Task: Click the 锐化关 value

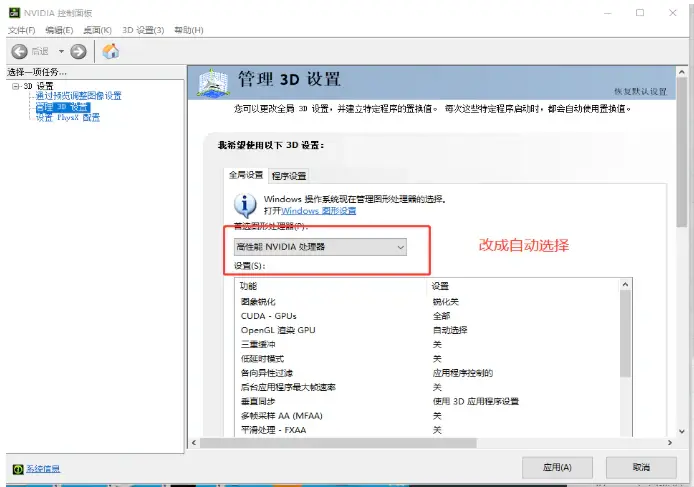Action: tap(446, 302)
